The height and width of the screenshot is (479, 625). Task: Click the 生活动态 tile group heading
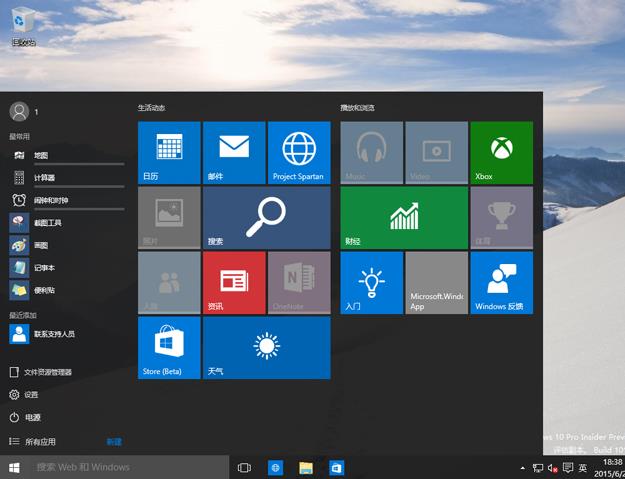[x=151, y=108]
